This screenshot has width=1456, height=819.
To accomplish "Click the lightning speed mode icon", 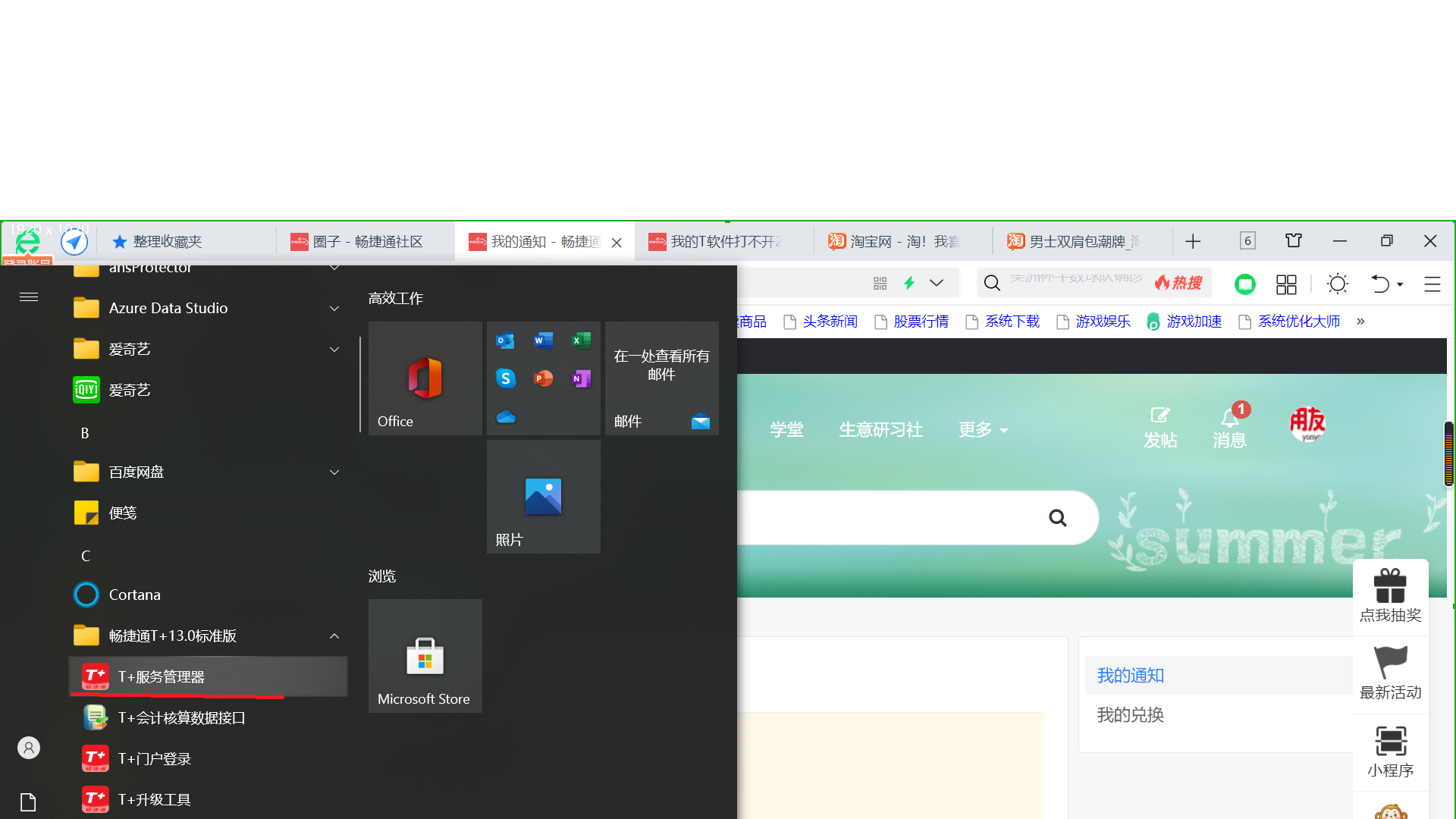I will click(909, 284).
